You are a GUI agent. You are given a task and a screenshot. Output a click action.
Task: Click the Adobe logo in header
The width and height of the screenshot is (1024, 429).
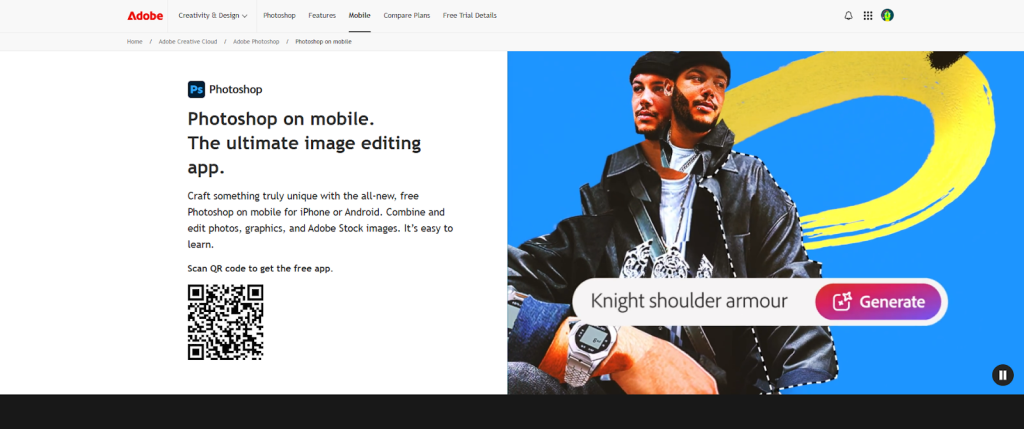[x=145, y=16]
